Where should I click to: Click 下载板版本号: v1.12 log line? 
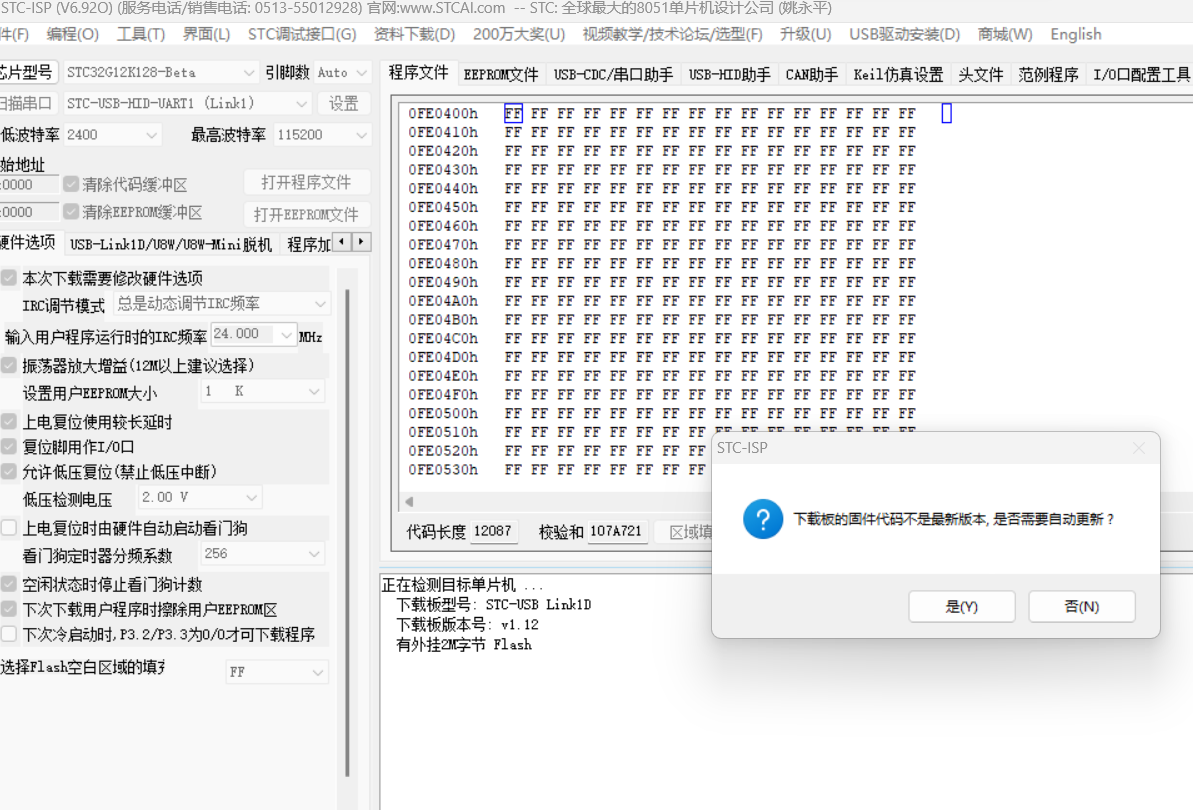click(467, 624)
